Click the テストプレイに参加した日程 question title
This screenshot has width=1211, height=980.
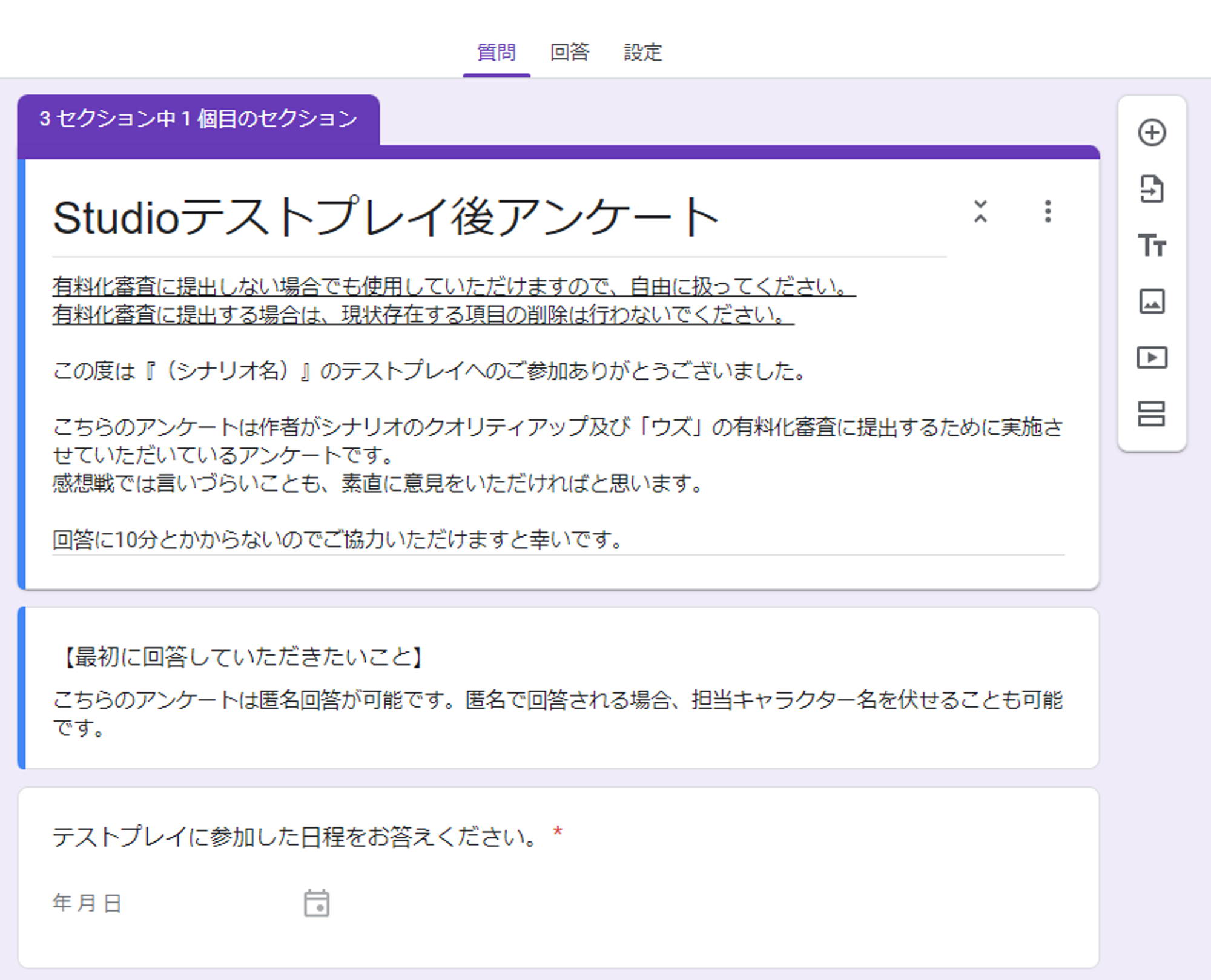tap(294, 837)
